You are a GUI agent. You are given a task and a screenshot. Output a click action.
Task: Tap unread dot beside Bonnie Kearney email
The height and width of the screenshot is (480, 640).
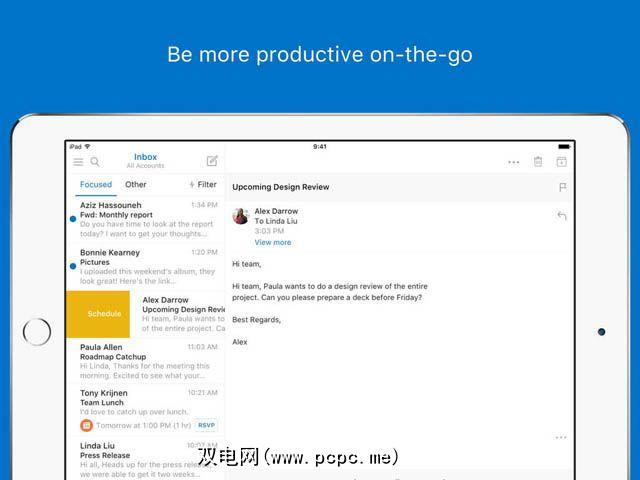tap(73, 266)
